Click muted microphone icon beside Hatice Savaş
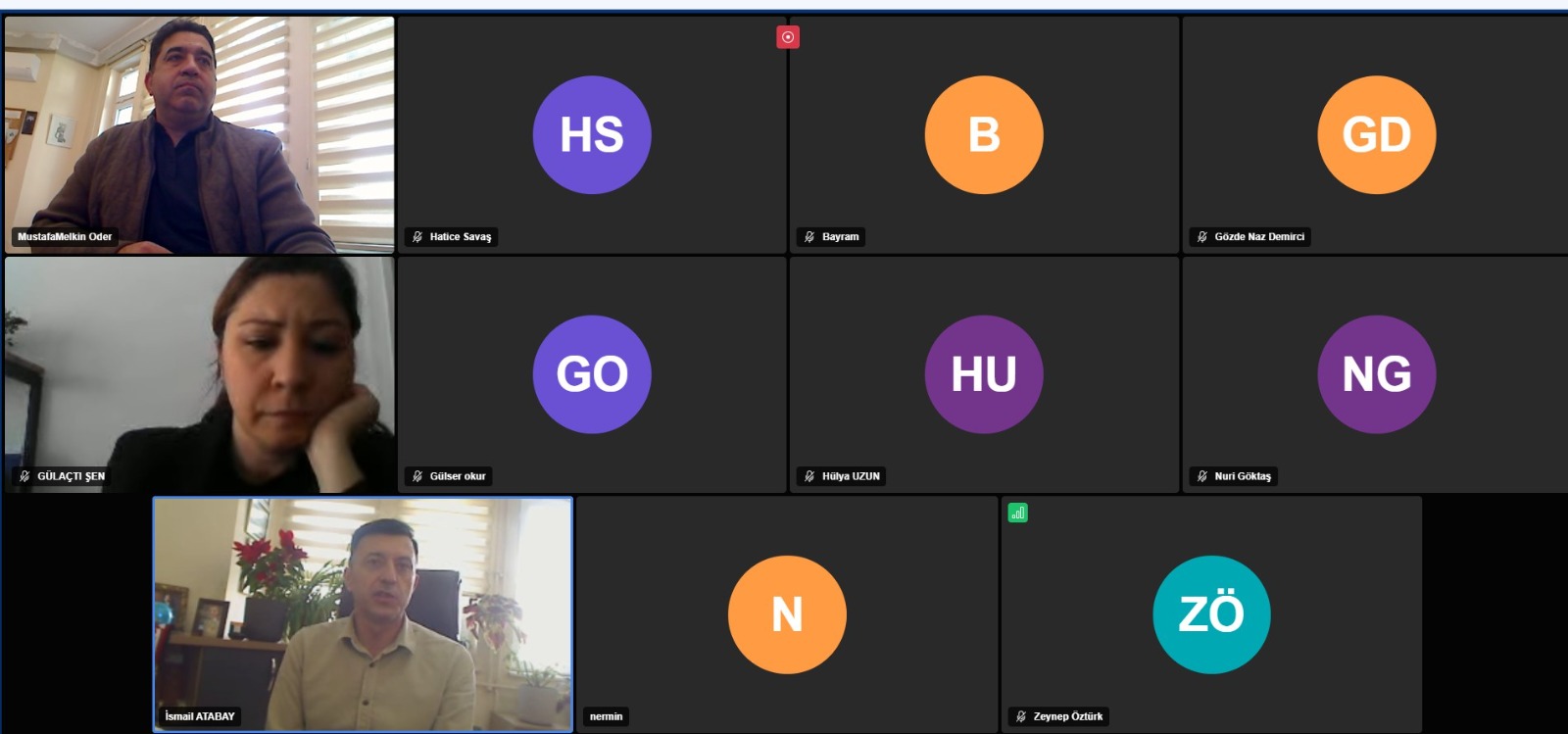Screen dimensions: 1568x734 pyautogui.click(x=417, y=237)
